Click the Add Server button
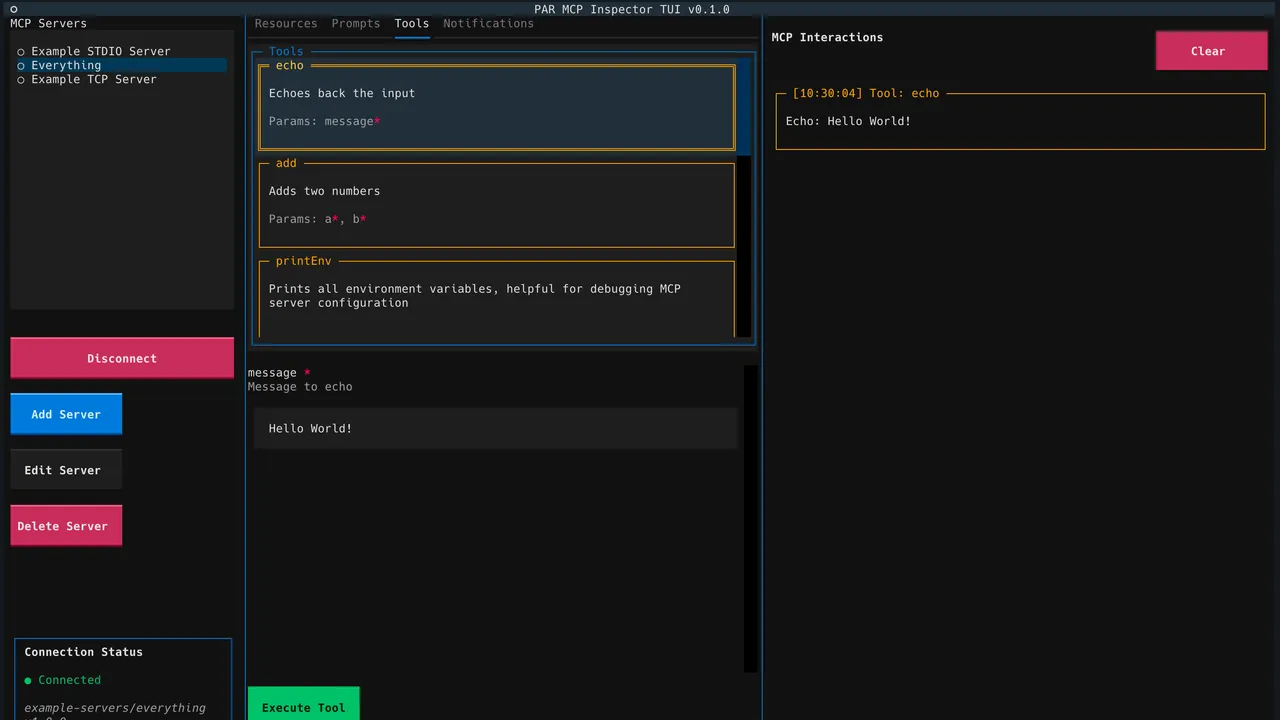 tap(66, 414)
